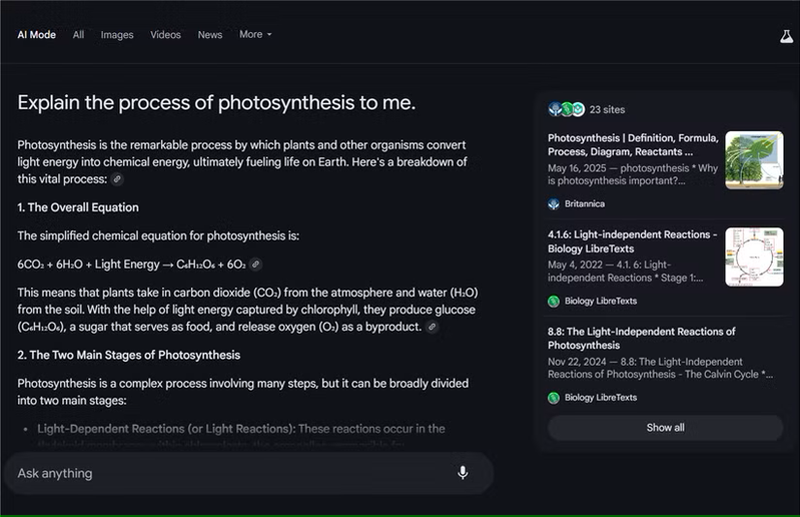
Task: Click the title 'Explain the process of photosynthesis to me.'
Action: [216, 103]
